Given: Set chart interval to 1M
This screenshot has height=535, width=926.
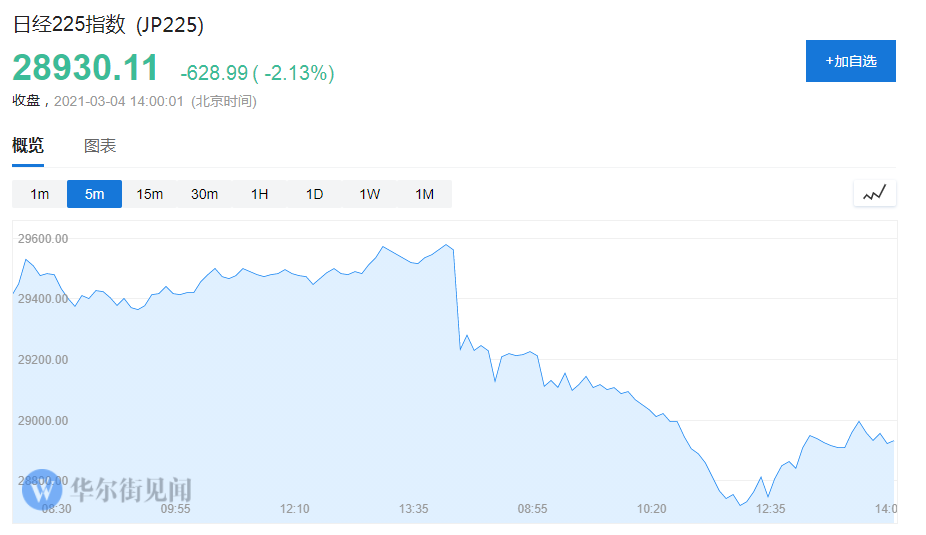Looking at the screenshot, I should point(424,194).
